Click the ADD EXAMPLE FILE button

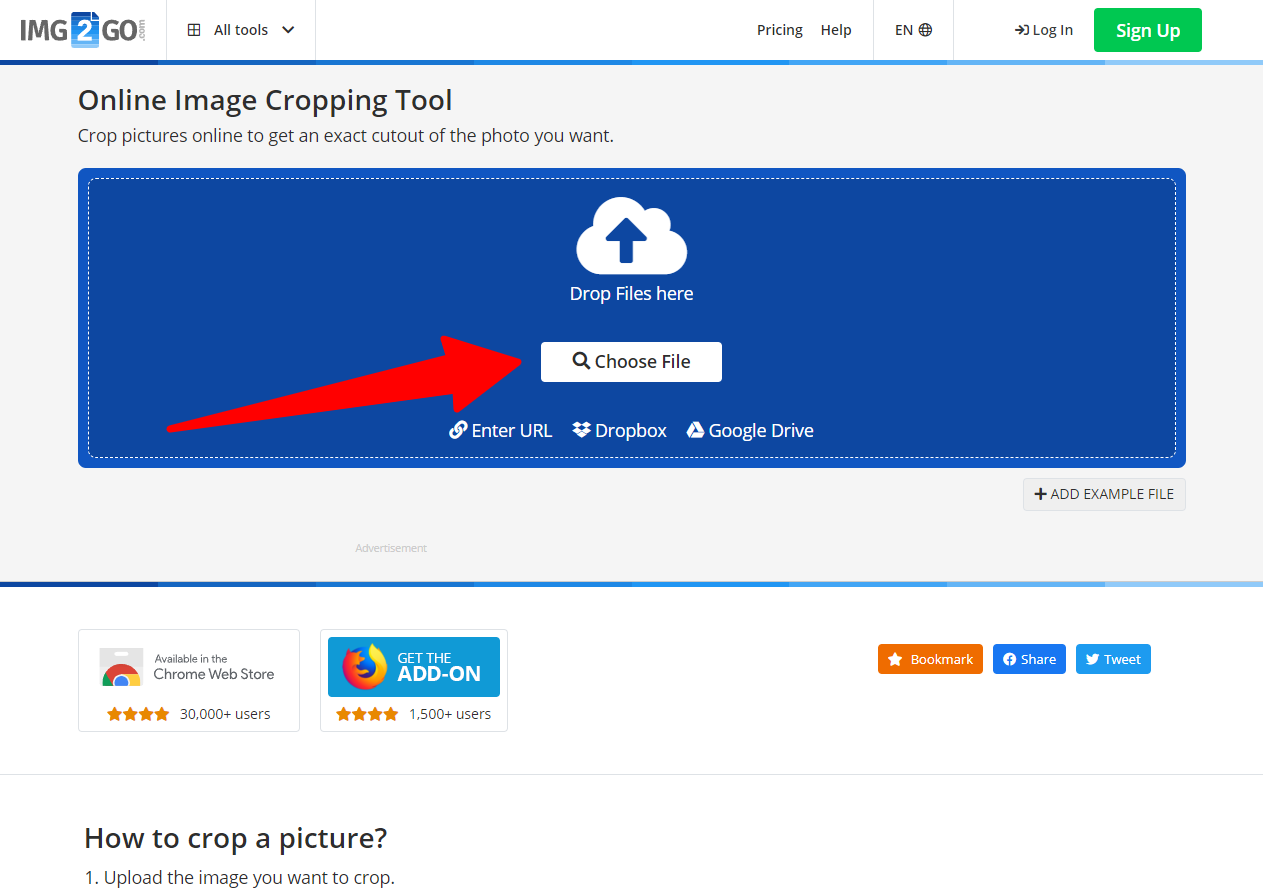(x=1104, y=494)
